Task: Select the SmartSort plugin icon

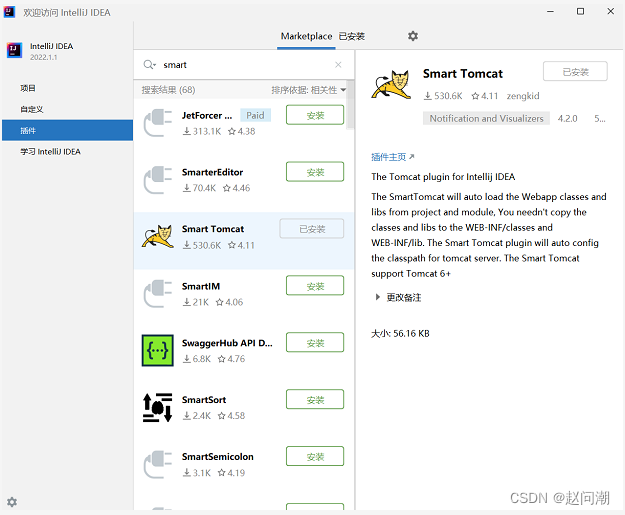Action: point(158,407)
